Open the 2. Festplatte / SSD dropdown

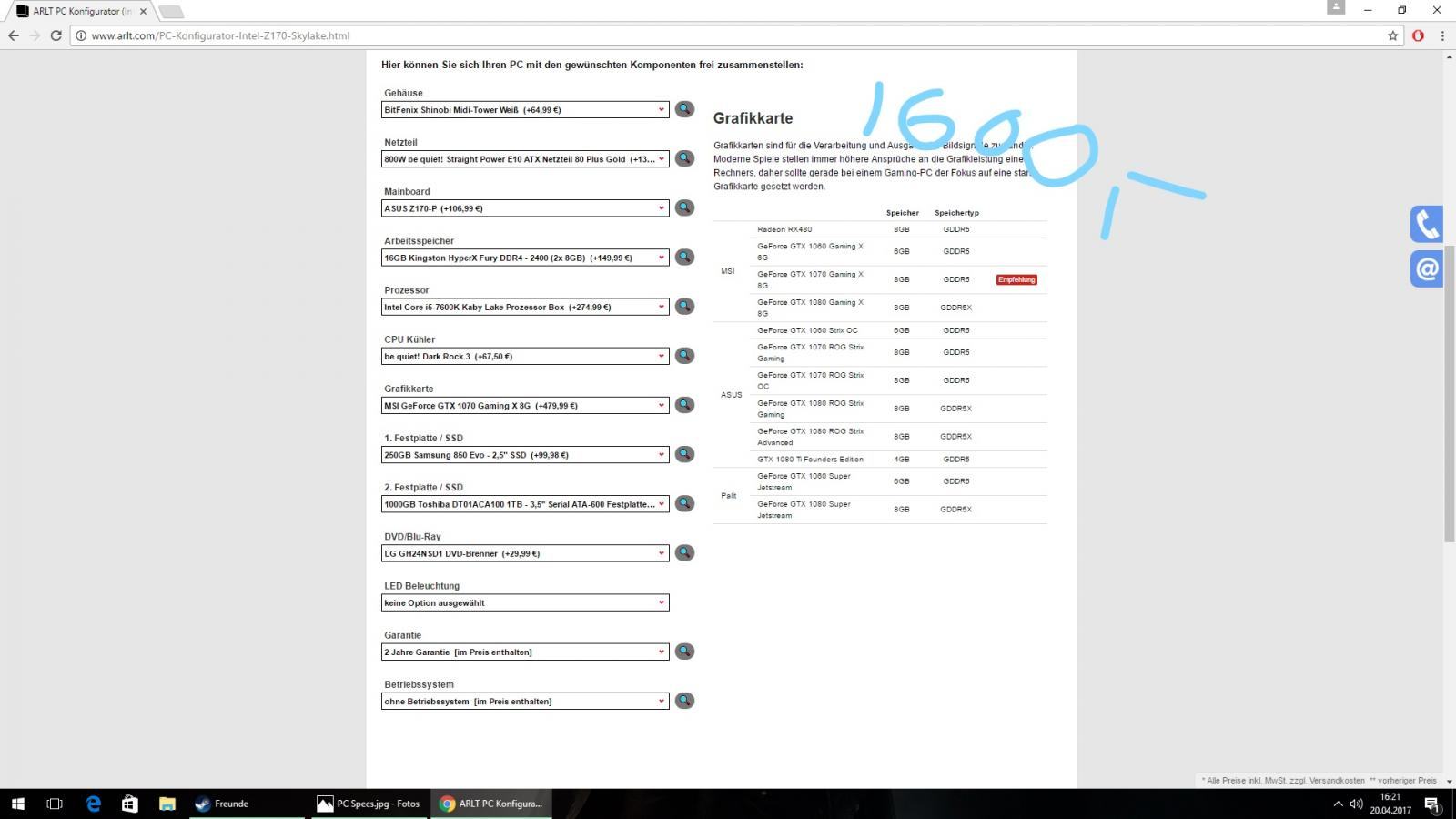coord(525,504)
